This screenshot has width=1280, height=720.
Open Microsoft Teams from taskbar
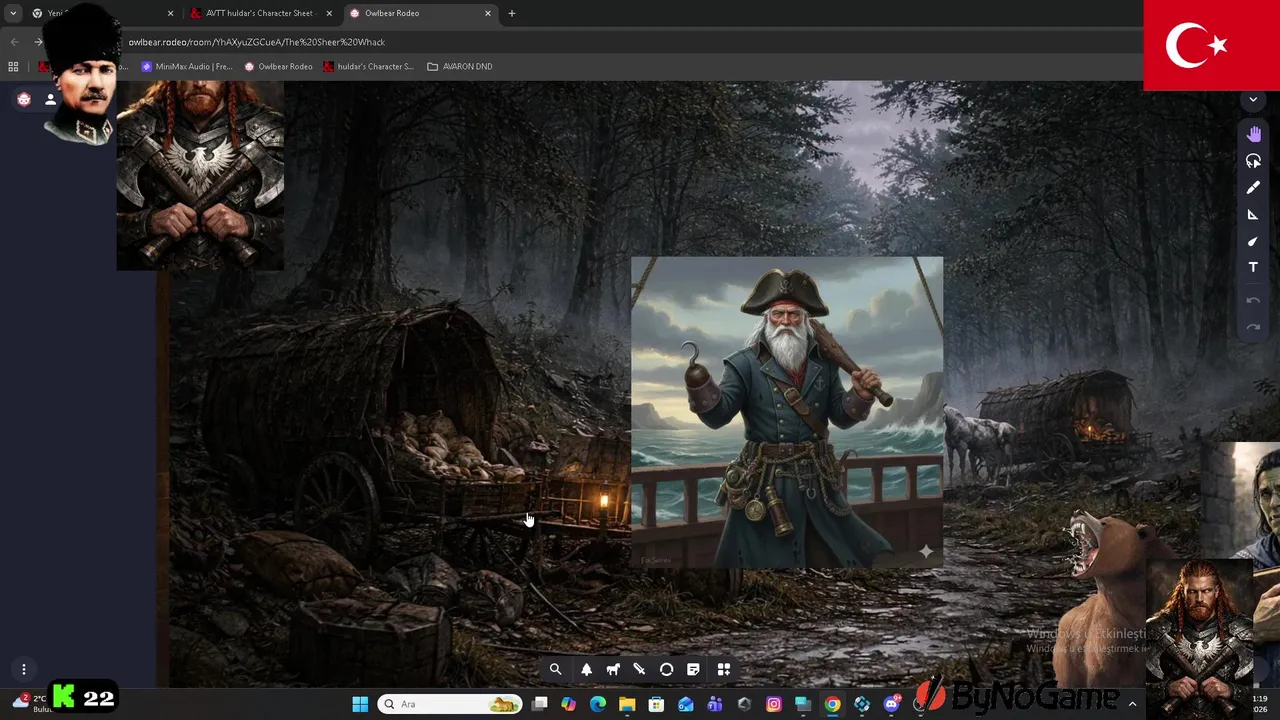pos(715,704)
